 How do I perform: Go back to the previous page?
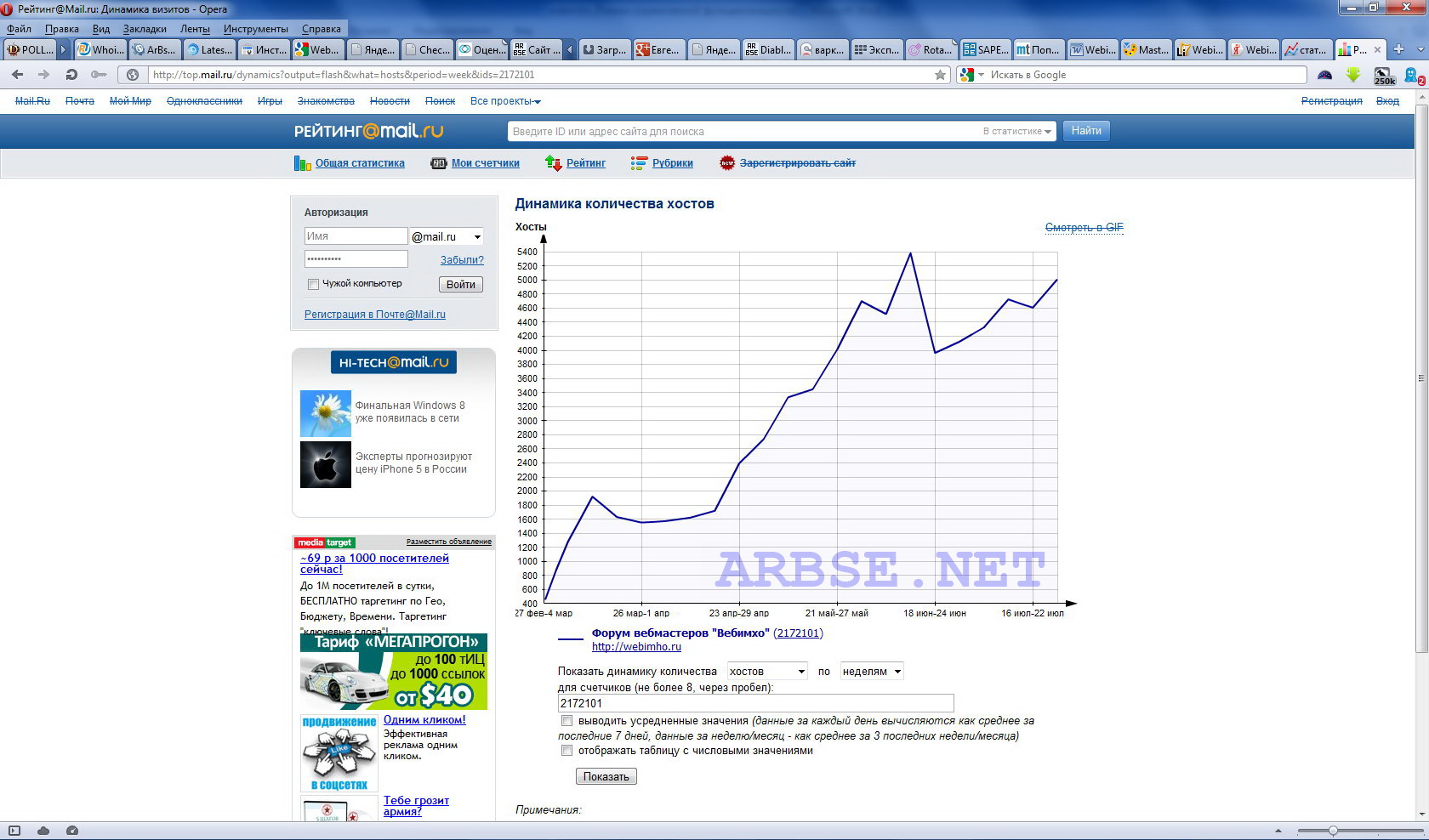(x=17, y=75)
